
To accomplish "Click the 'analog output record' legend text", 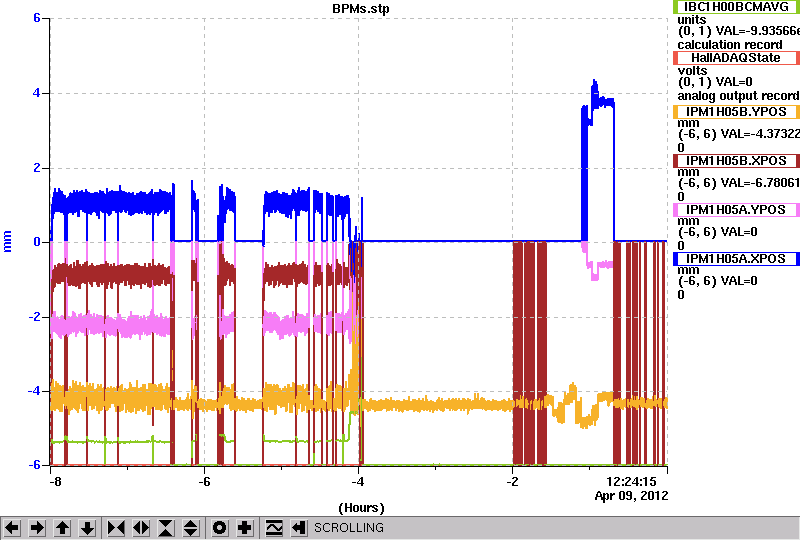I will pos(738,96).
